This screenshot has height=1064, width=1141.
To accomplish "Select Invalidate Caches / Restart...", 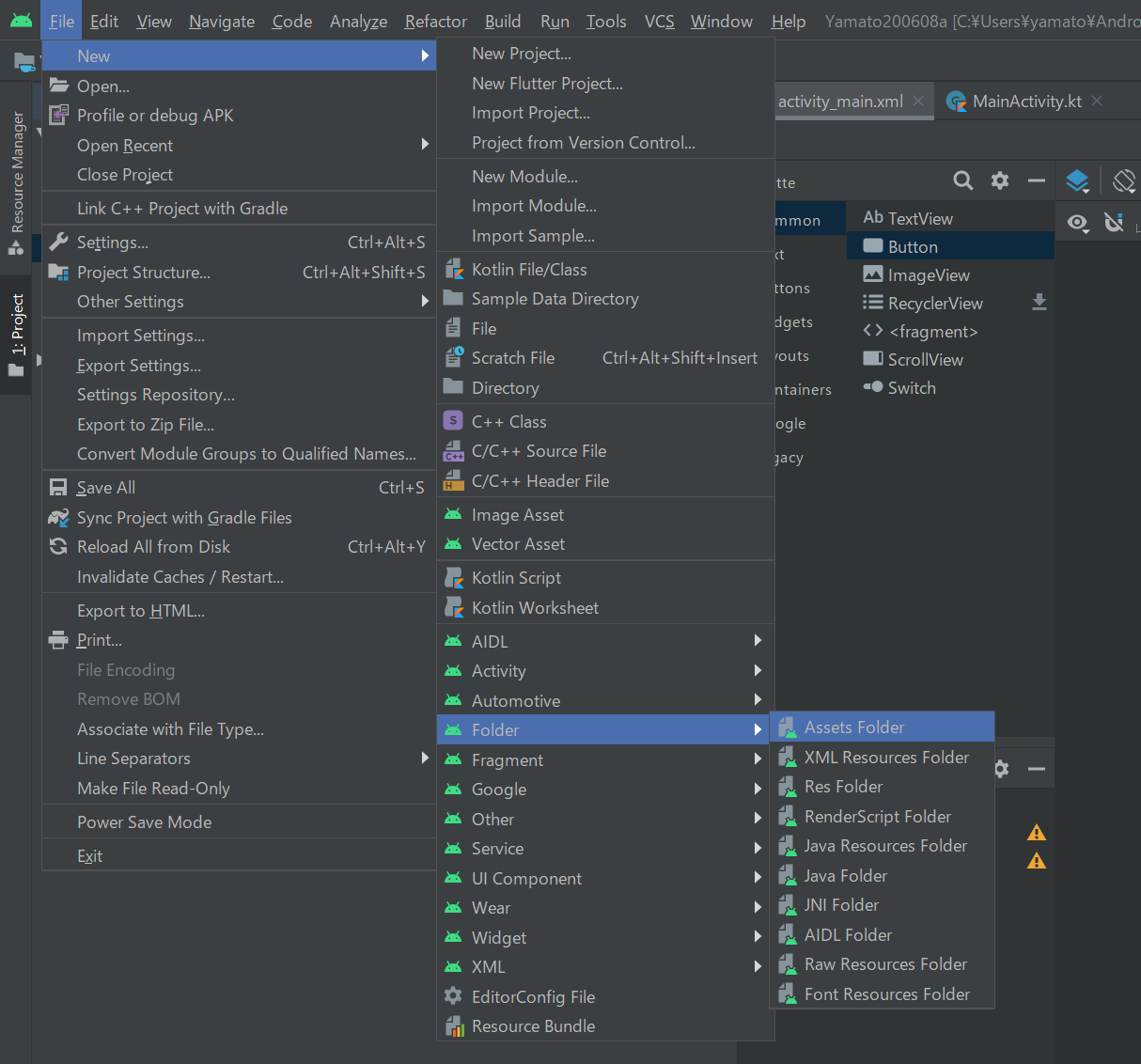I will pos(240,577).
